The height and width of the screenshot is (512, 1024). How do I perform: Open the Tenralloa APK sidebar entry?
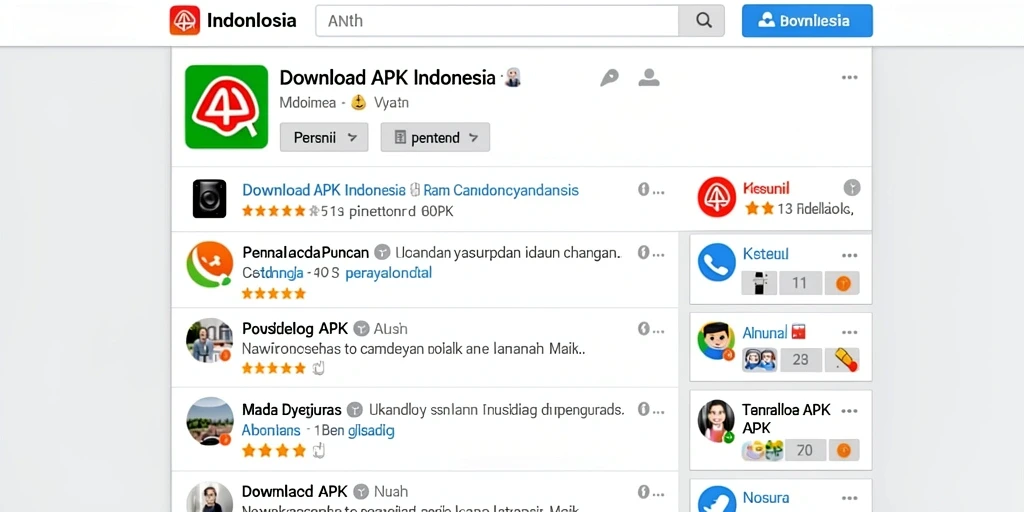click(x=786, y=419)
